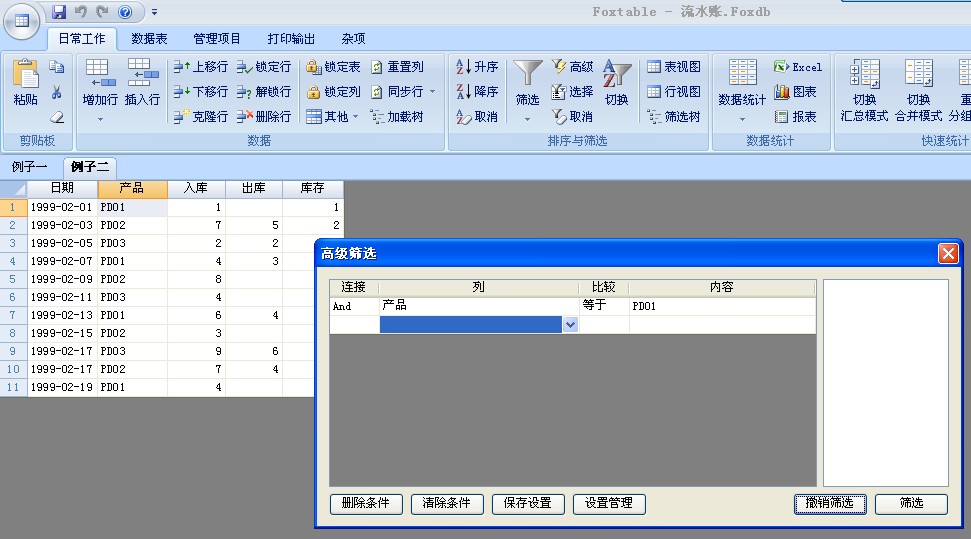Click the 日期 column header
This screenshot has width=971, height=539.
tap(62, 188)
